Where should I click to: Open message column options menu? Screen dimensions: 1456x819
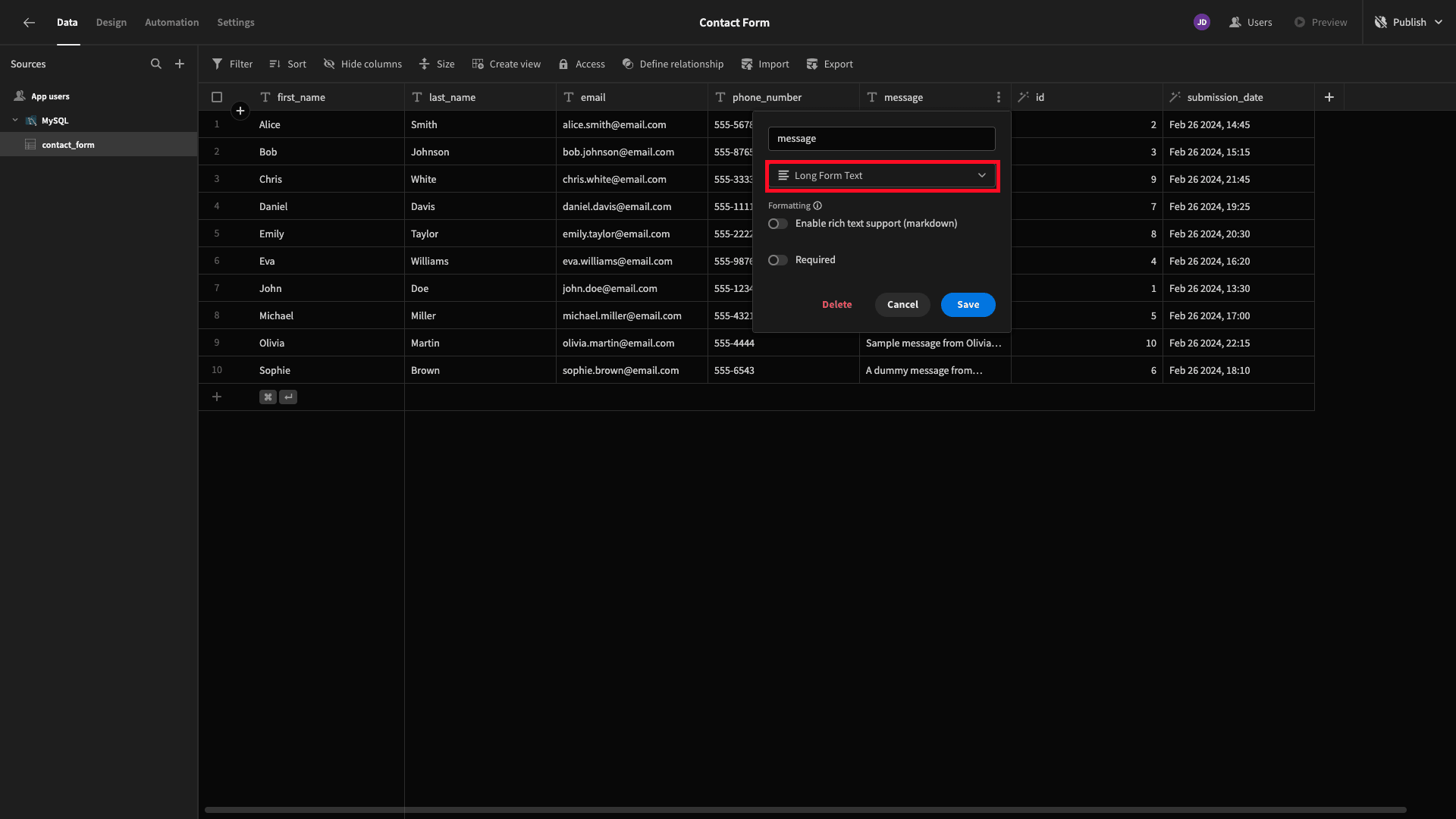[x=999, y=97]
